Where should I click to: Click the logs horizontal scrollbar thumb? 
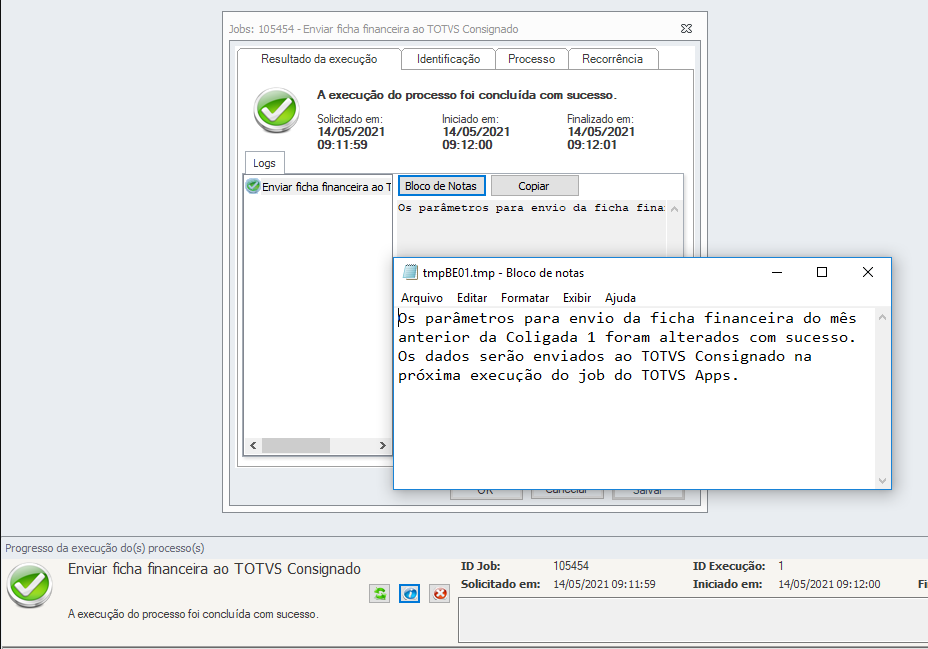[x=296, y=445]
